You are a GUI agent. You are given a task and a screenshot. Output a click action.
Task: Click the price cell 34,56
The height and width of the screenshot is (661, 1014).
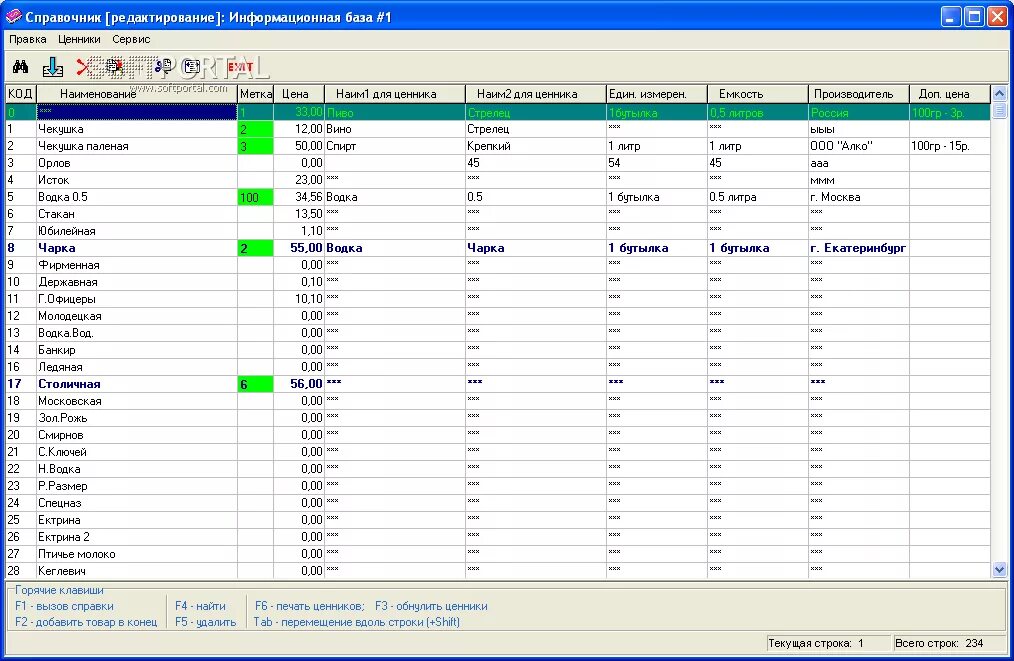click(299, 197)
